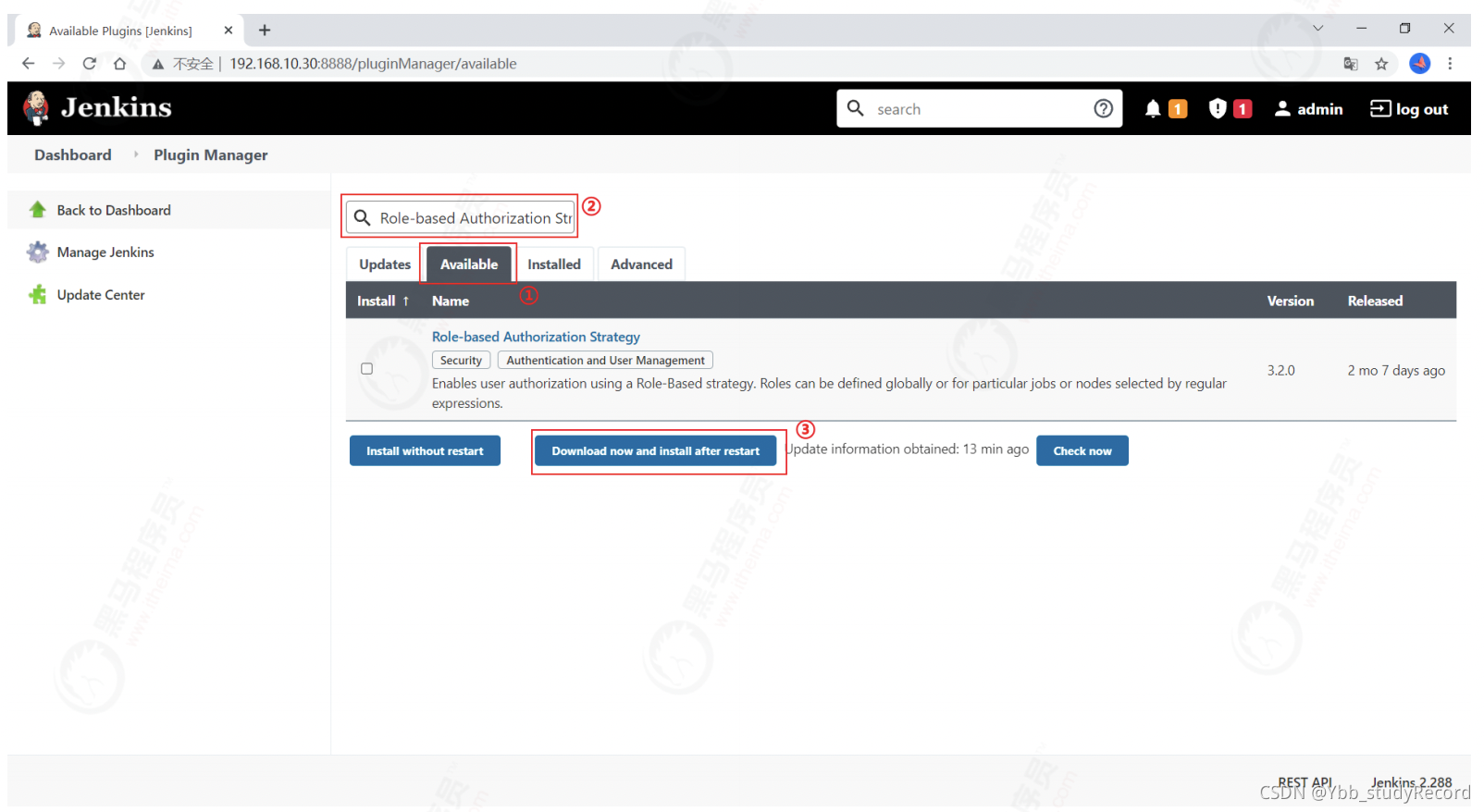Viewport: 1484px width, 812px height.
Task: Click the log out link
Action: pyautogui.click(x=1409, y=108)
